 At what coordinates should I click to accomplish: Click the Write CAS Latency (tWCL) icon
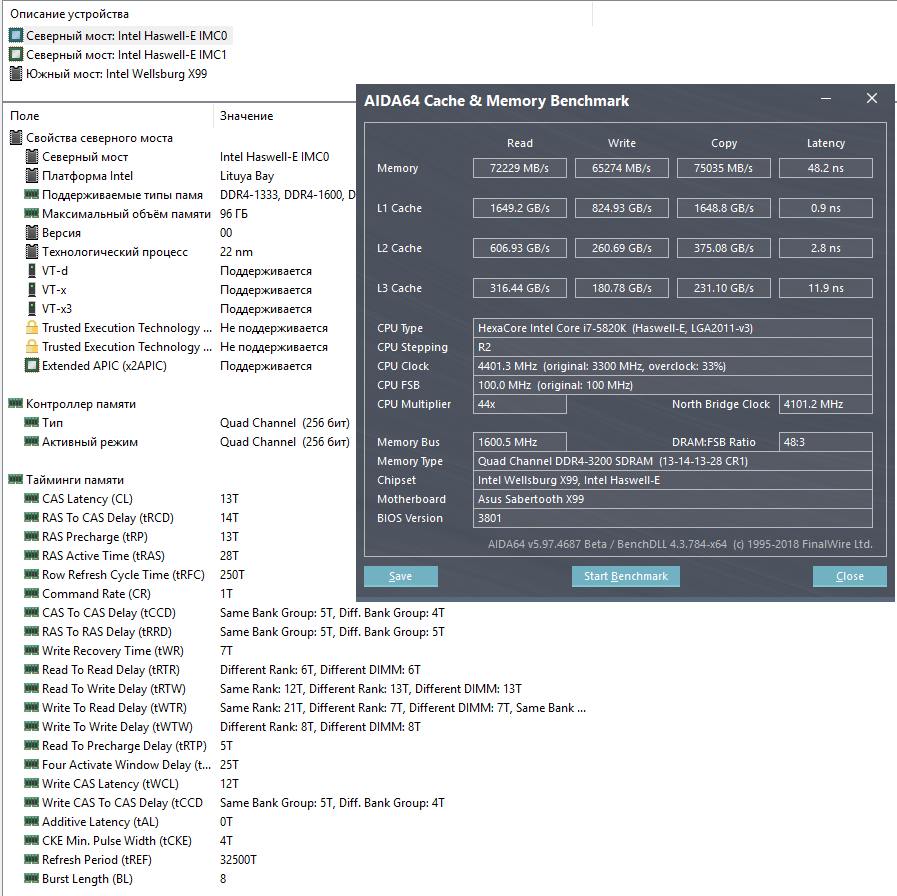click(x=32, y=783)
